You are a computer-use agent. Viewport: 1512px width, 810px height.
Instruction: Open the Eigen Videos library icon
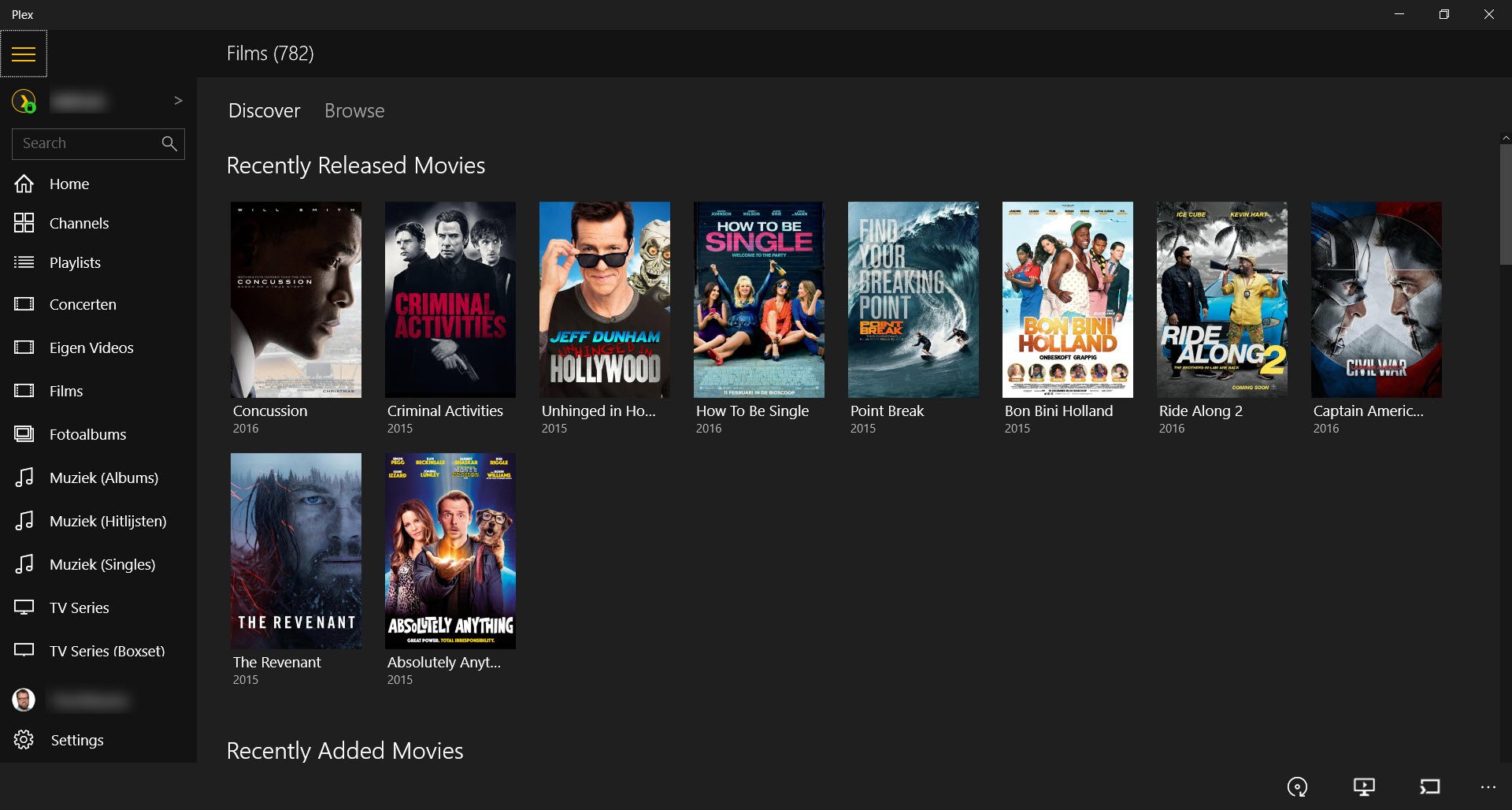click(24, 347)
